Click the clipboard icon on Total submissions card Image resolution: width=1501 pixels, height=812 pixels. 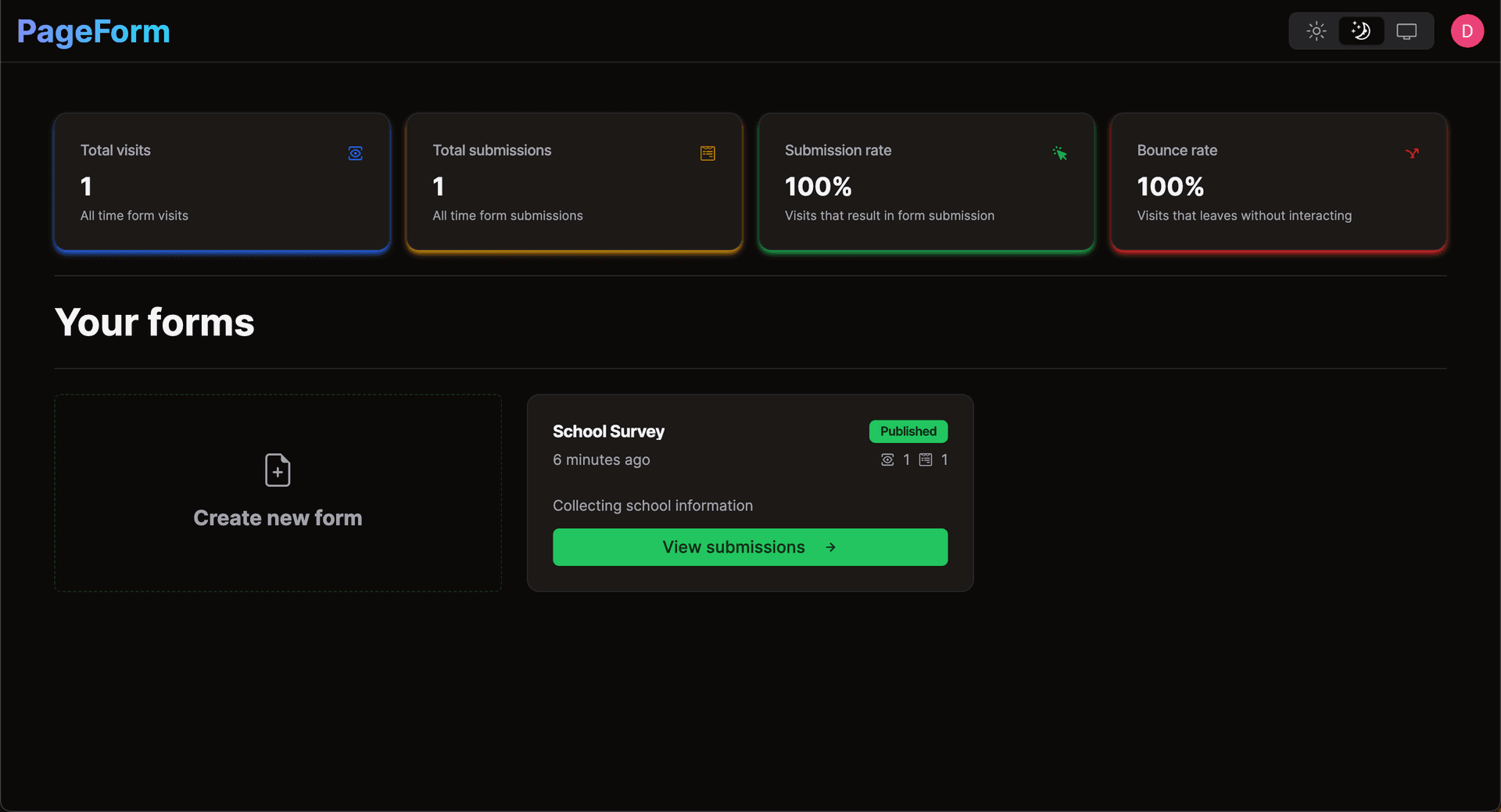(708, 153)
